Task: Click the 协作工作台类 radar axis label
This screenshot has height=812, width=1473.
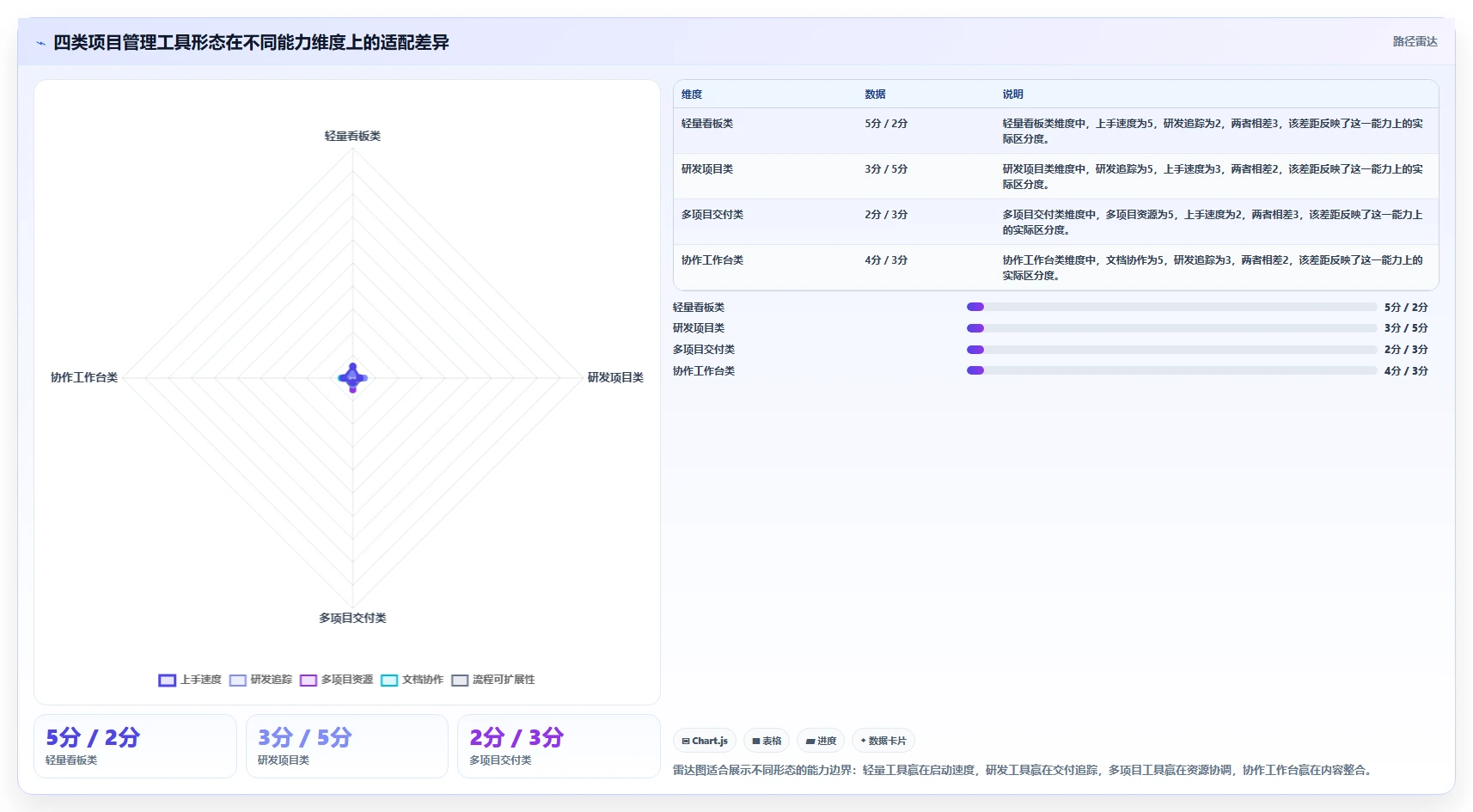Action: pyautogui.click(x=84, y=377)
